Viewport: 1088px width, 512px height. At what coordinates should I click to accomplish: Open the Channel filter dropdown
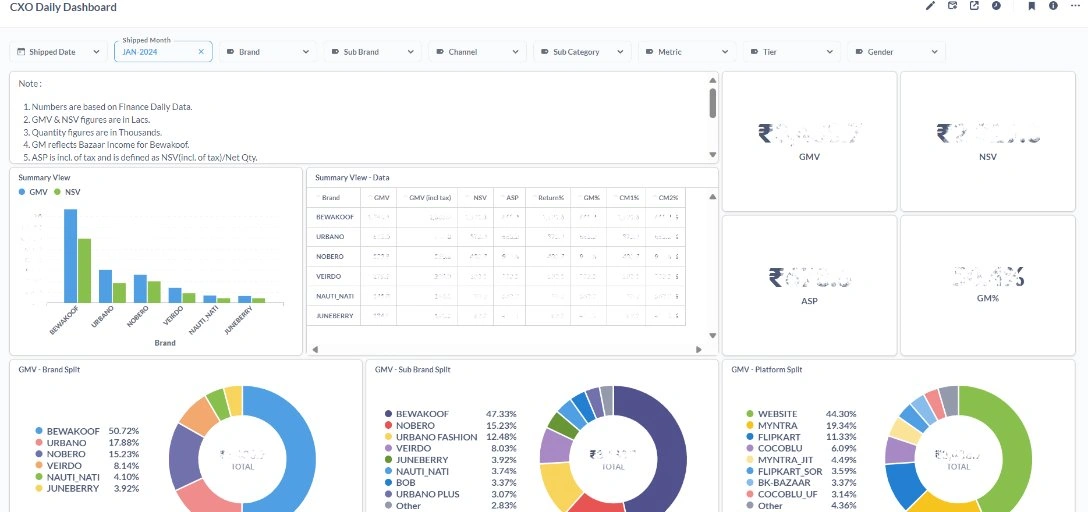[x=477, y=52]
